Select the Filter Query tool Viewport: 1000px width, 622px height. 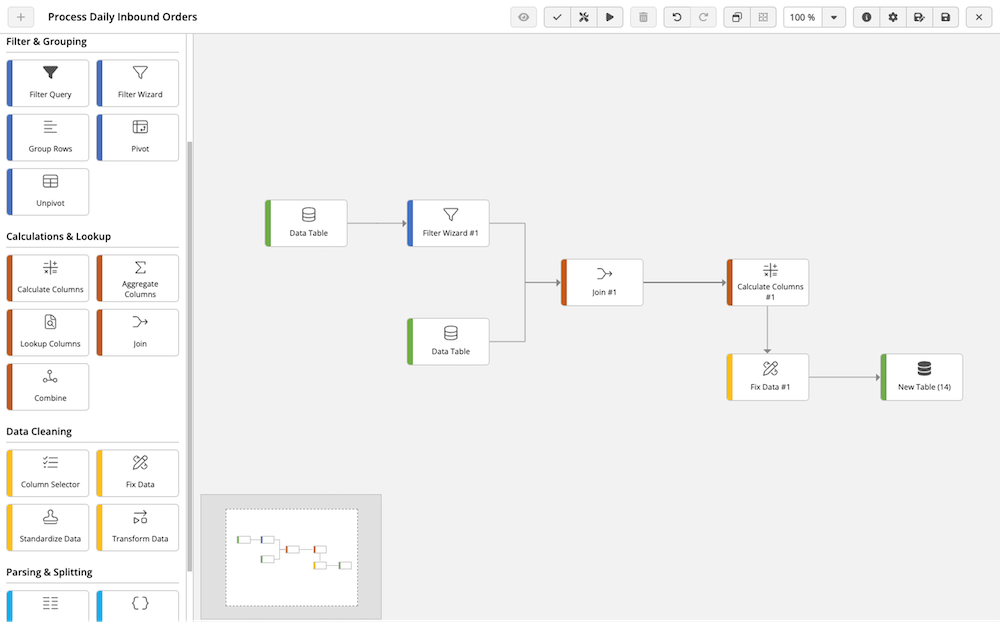click(48, 83)
